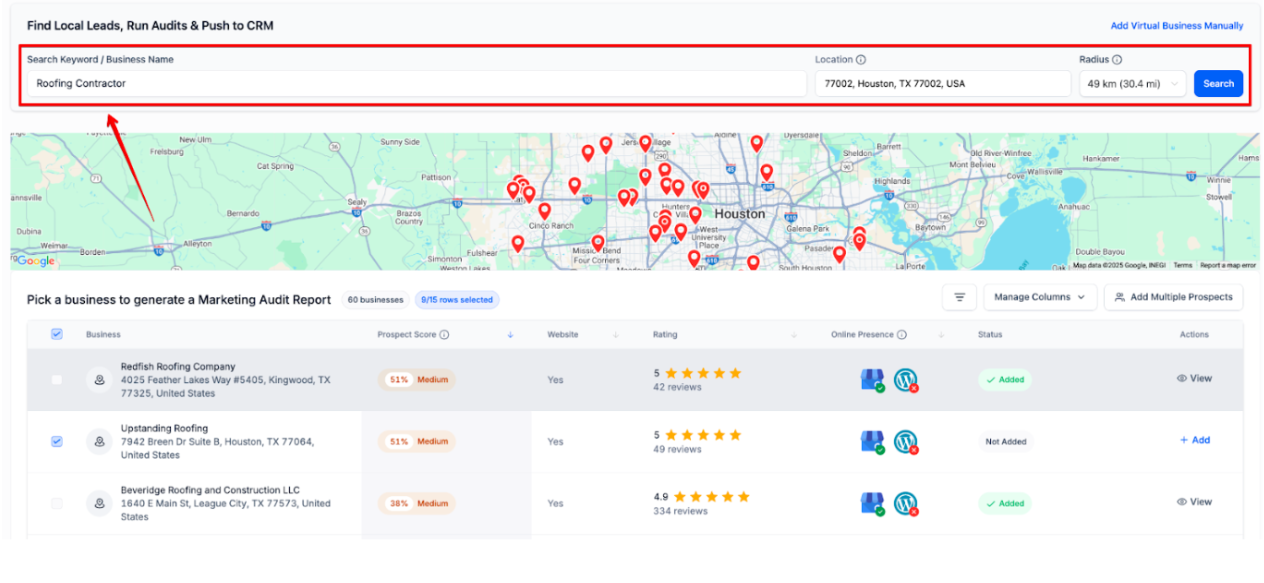Click Google Business icon for Redfish Roofing
Viewport: 1264px width, 583px height.
click(x=872, y=380)
